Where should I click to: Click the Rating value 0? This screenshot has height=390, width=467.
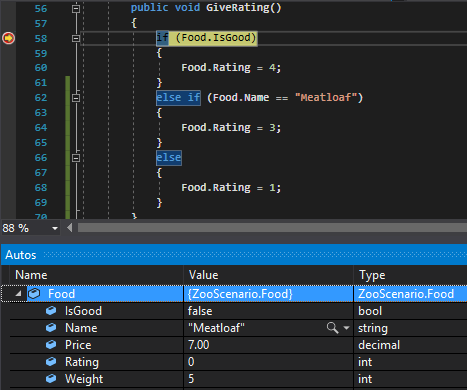(x=191, y=362)
